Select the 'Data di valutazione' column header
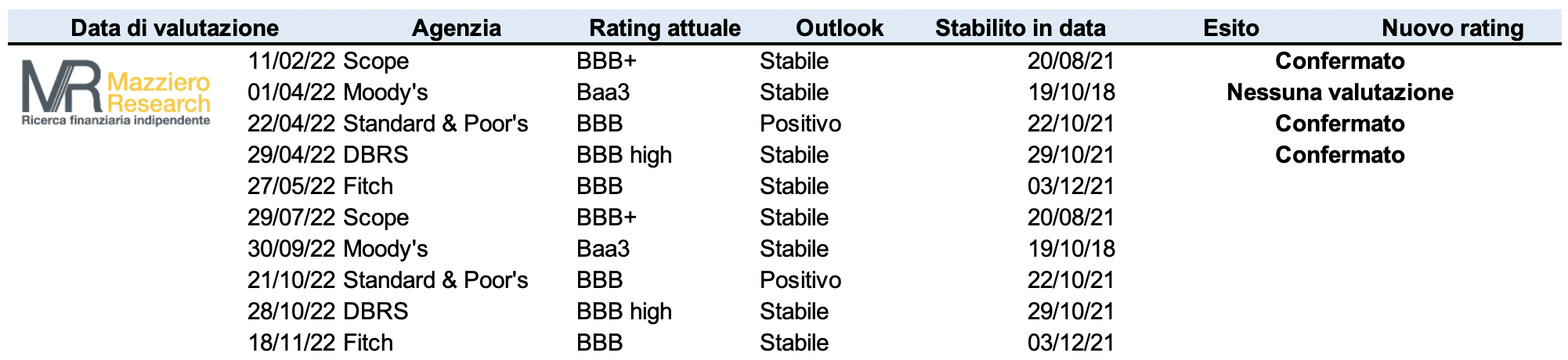 point(175,28)
